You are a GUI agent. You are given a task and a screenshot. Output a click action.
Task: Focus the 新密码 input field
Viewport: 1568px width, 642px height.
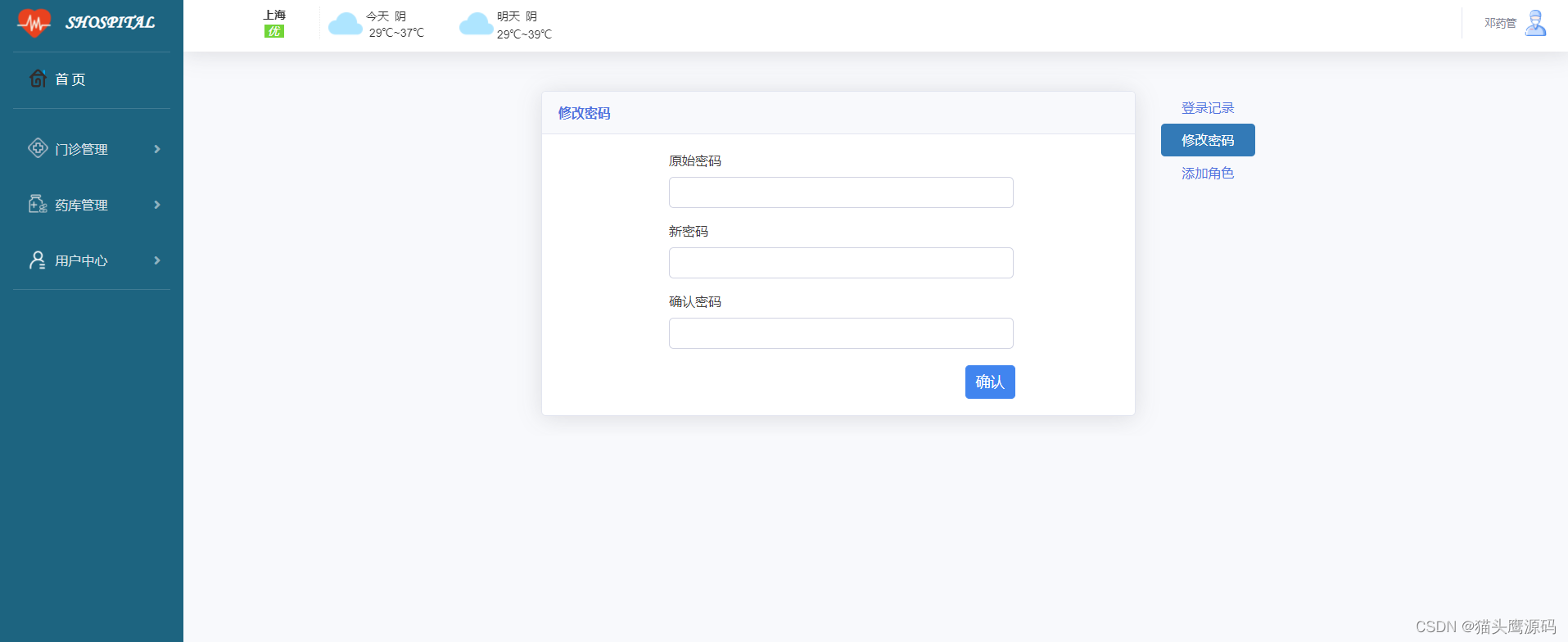coord(841,263)
